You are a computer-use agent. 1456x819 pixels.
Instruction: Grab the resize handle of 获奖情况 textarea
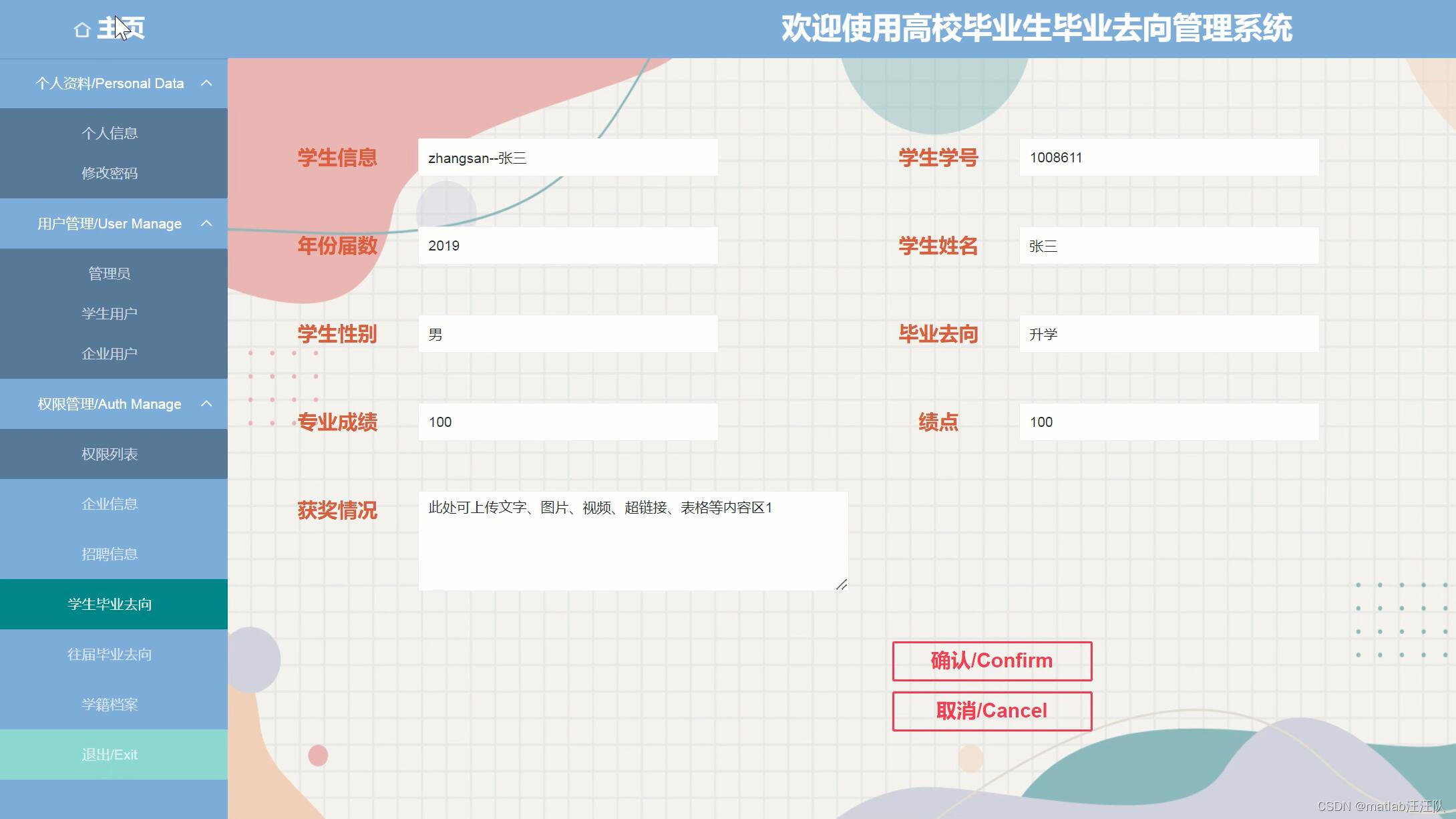point(842,585)
